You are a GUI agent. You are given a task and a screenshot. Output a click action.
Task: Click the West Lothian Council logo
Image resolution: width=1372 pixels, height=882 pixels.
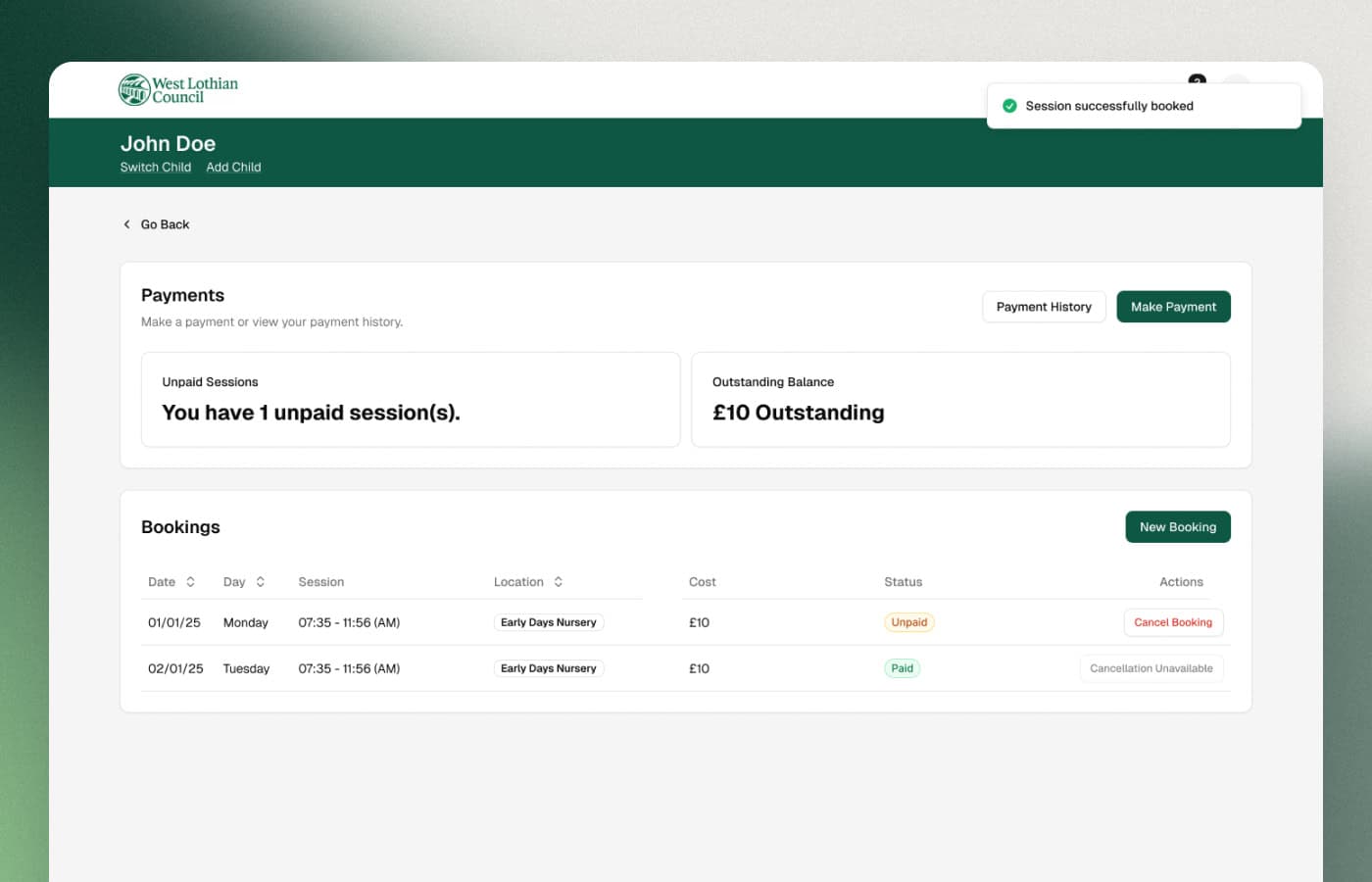click(x=177, y=90)
